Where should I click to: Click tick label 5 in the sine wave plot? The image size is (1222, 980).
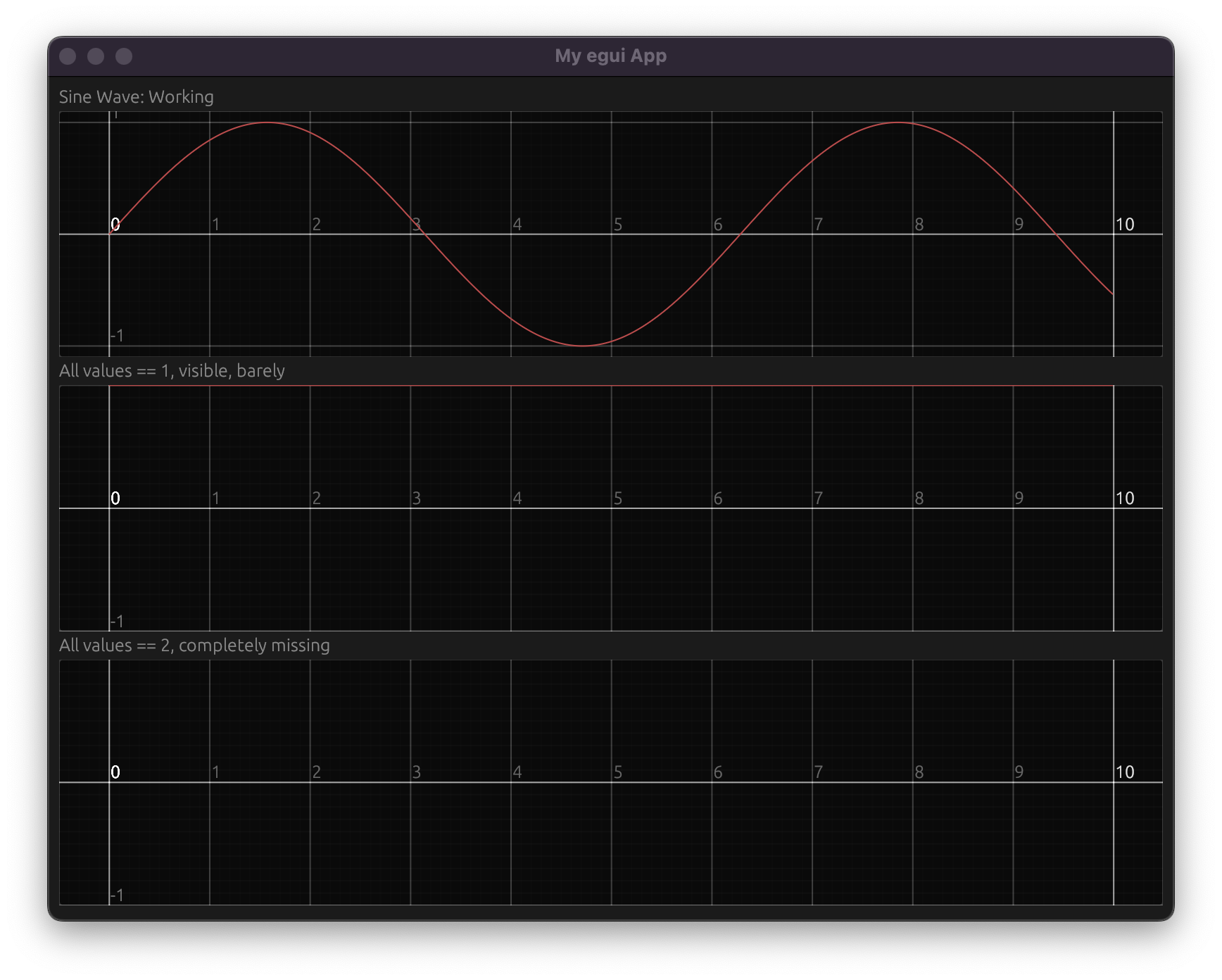(618, 225)
